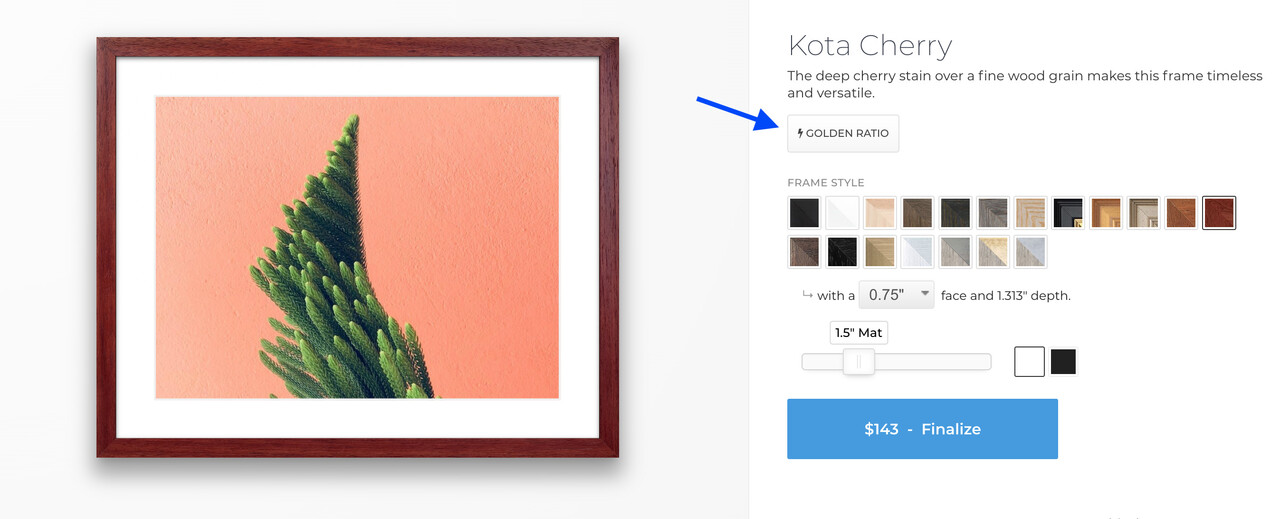Image resolution: width=1280 pixels, height=519 pixels.
Task: Pick the gold and grey two-tone frame swatch
Action: coord(993,252)
